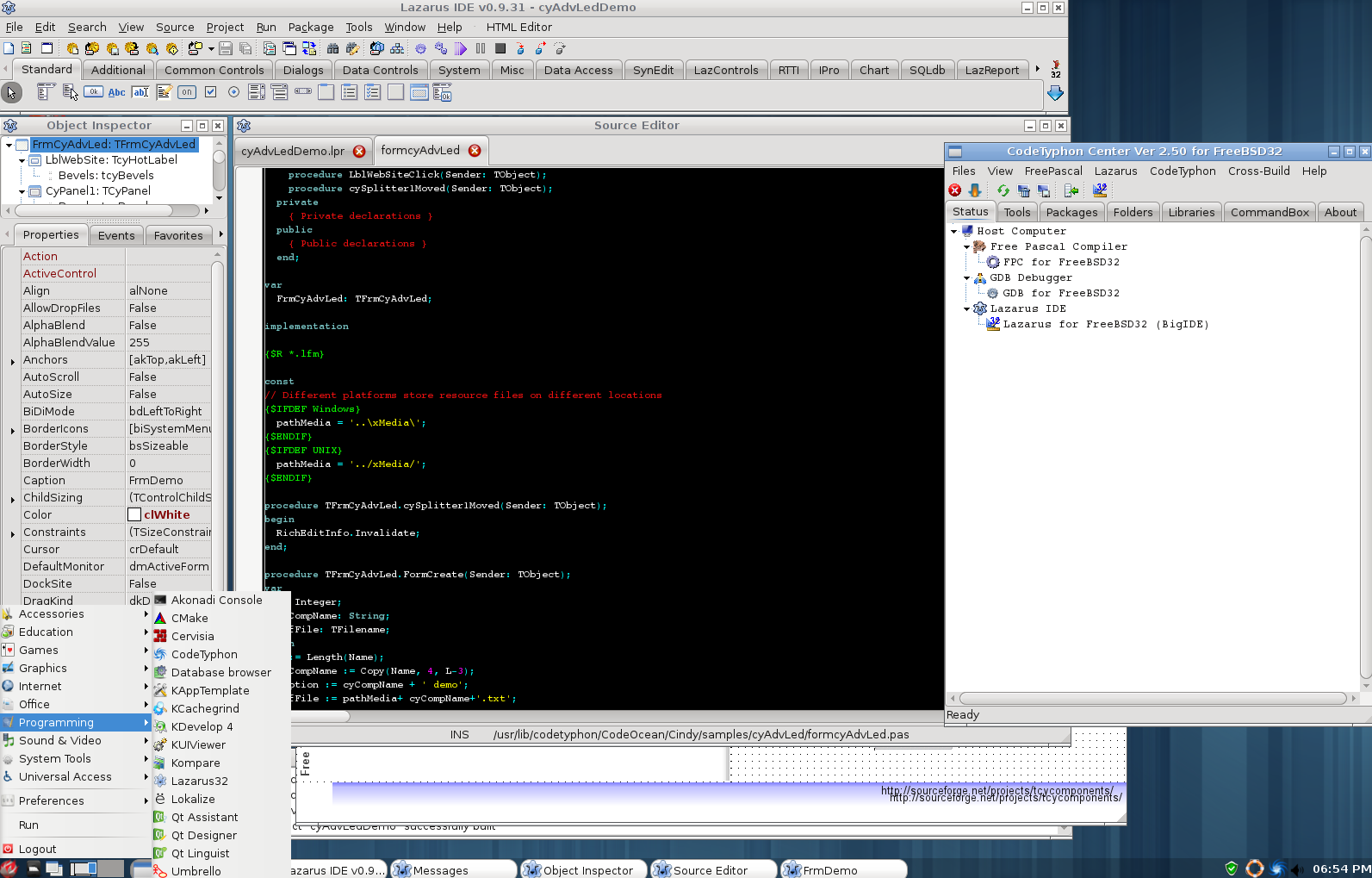Click the New Unit icon in Lazarus toolbar

tap(26, 48)
